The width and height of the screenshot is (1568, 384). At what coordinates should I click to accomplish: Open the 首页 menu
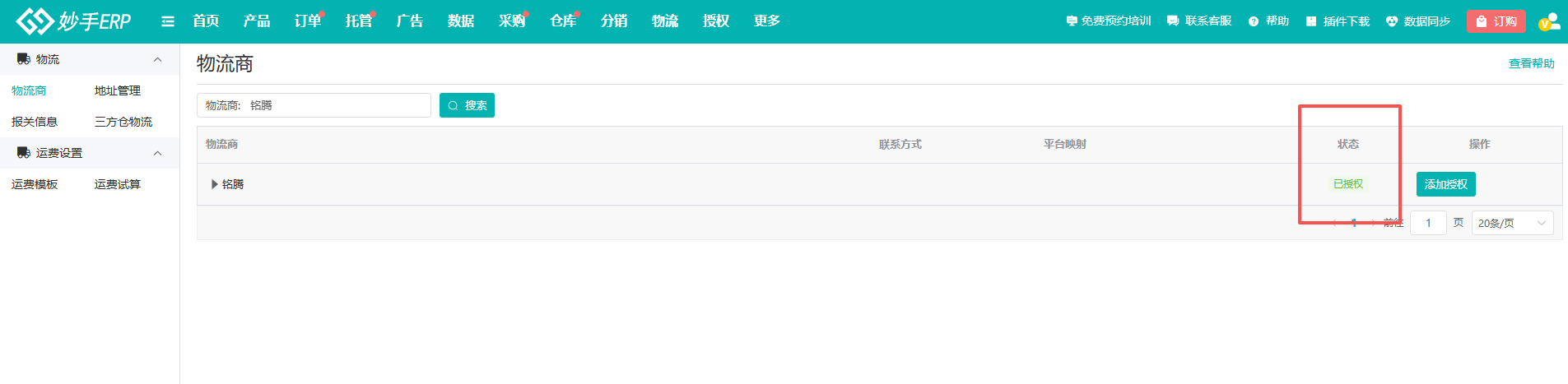point(206,21)
